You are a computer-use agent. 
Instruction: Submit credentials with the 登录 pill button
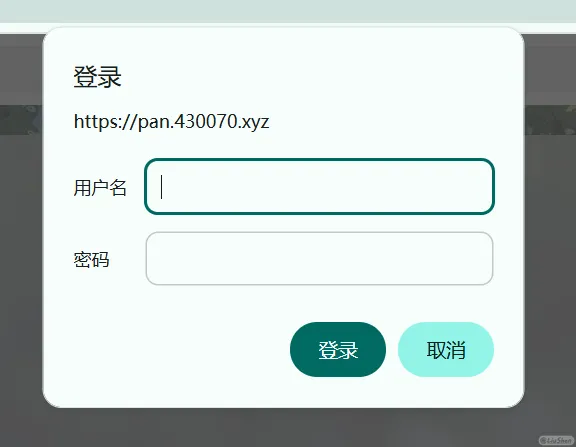[338, 349]
